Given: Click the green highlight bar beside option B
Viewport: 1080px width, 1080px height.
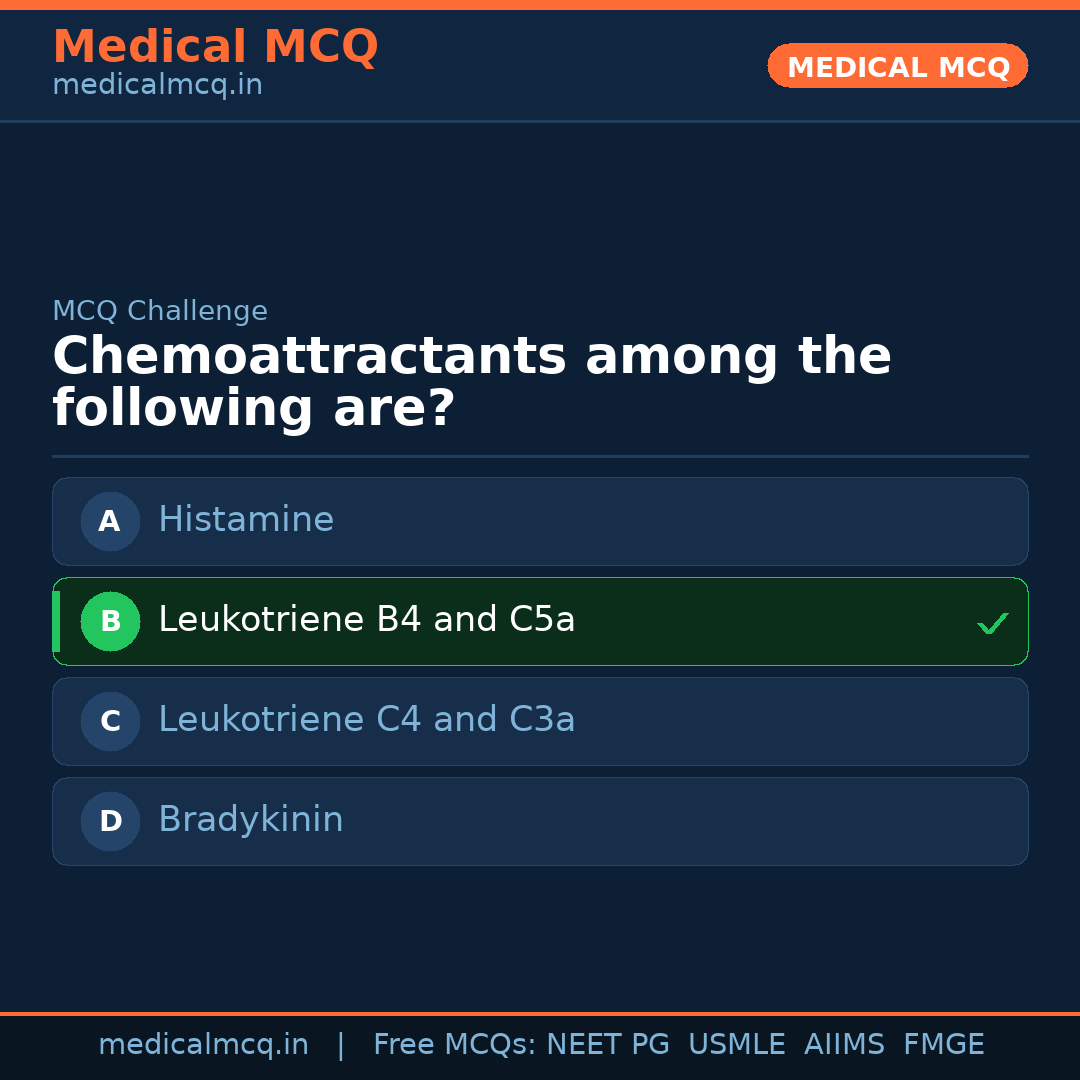Looking at the screenshot, I should click(56, 621).
